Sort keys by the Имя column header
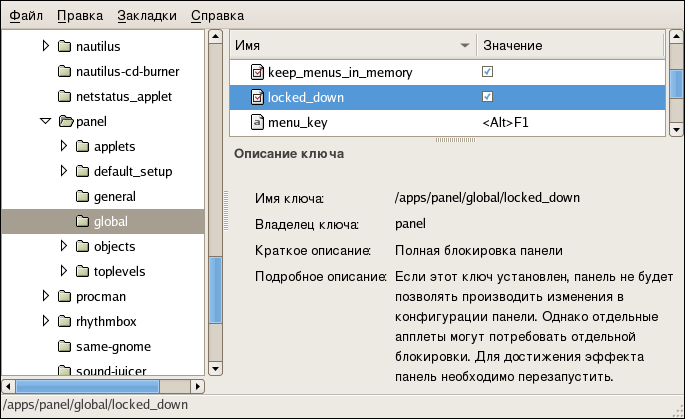 350,46
